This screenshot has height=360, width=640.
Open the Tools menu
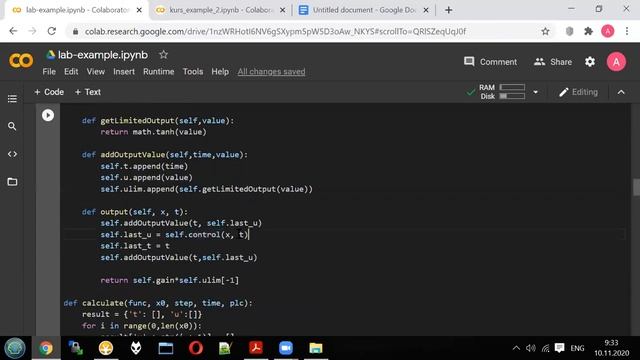[193, 72]
